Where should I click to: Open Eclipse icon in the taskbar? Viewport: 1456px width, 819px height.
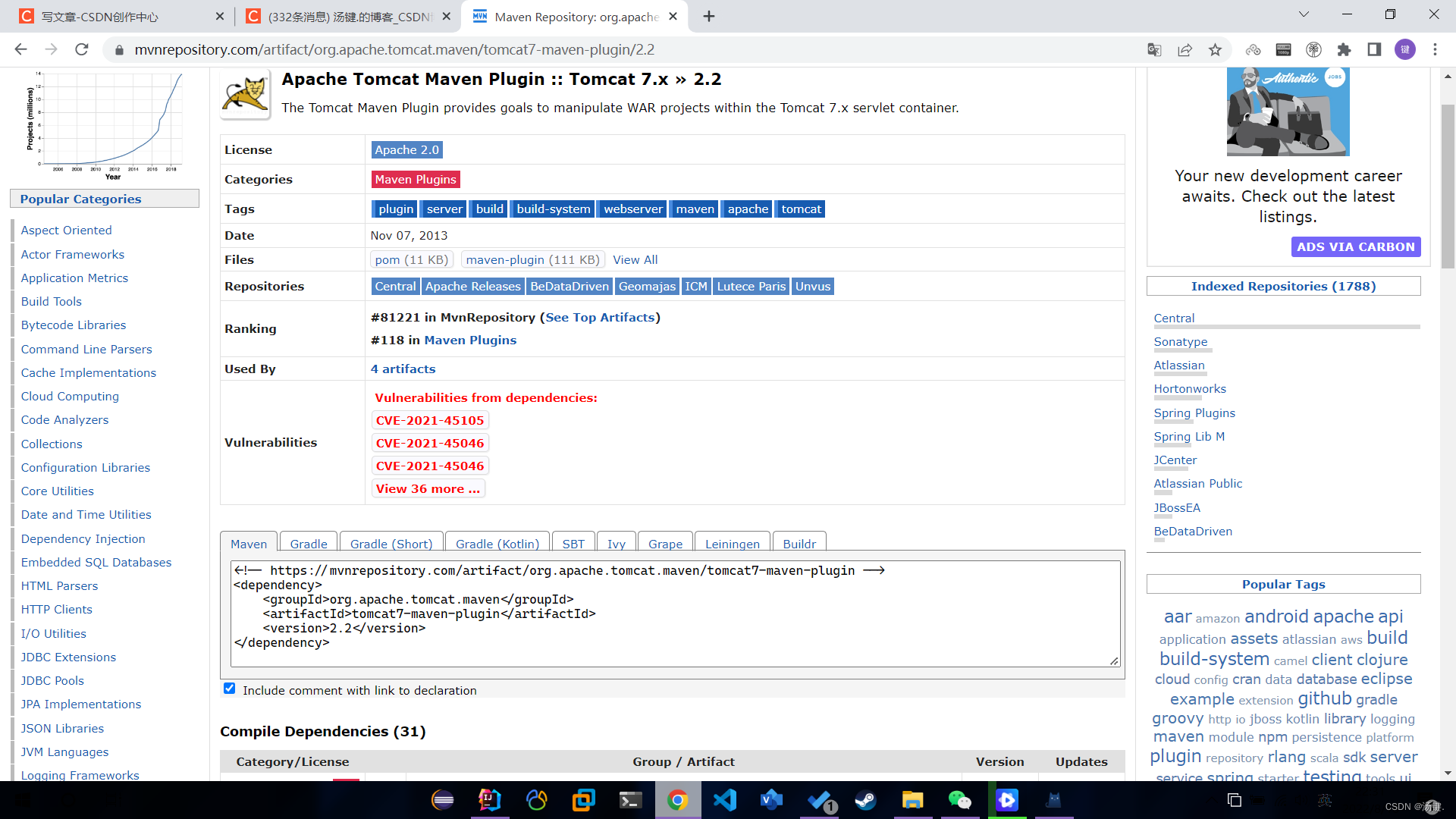442,800
